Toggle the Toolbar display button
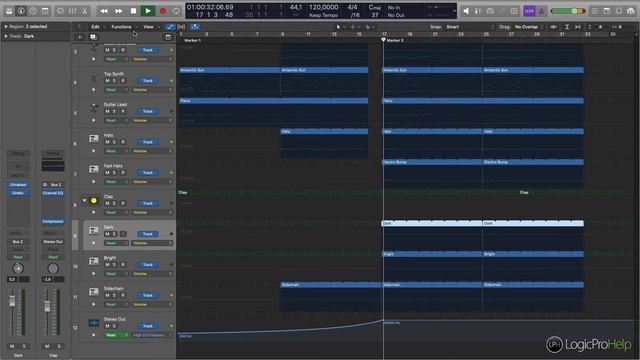The height and width of the screenshot is (360, 640). click(x=45, y=11)
